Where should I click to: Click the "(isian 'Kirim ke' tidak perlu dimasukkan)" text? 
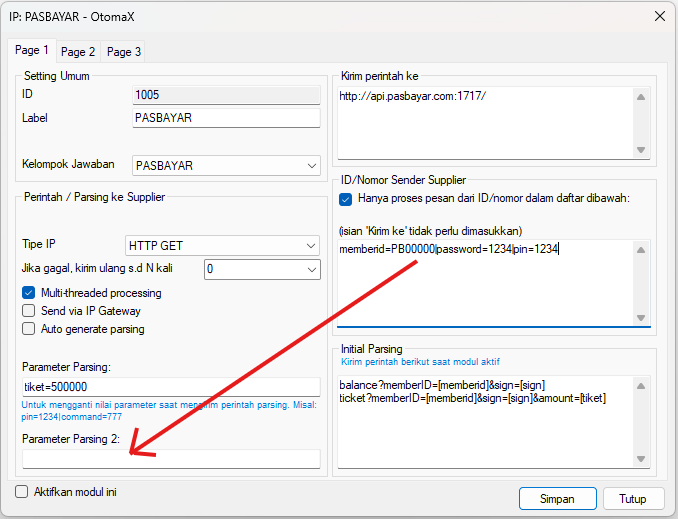click(x=430, y=231)
